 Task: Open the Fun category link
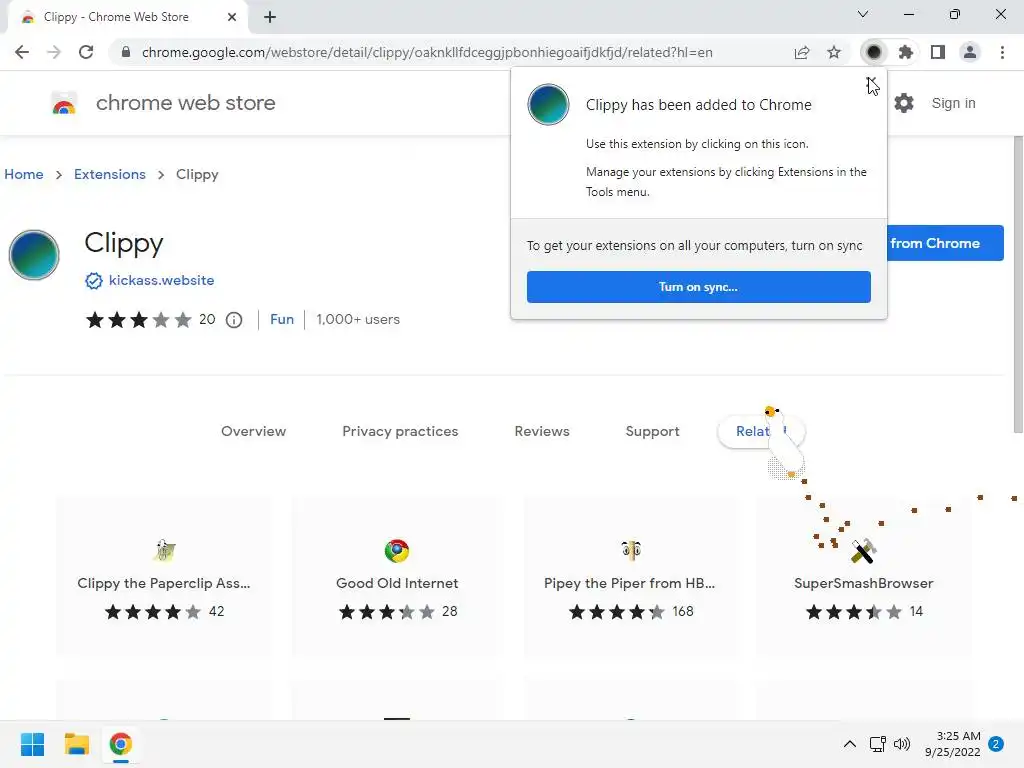(282, 319)
